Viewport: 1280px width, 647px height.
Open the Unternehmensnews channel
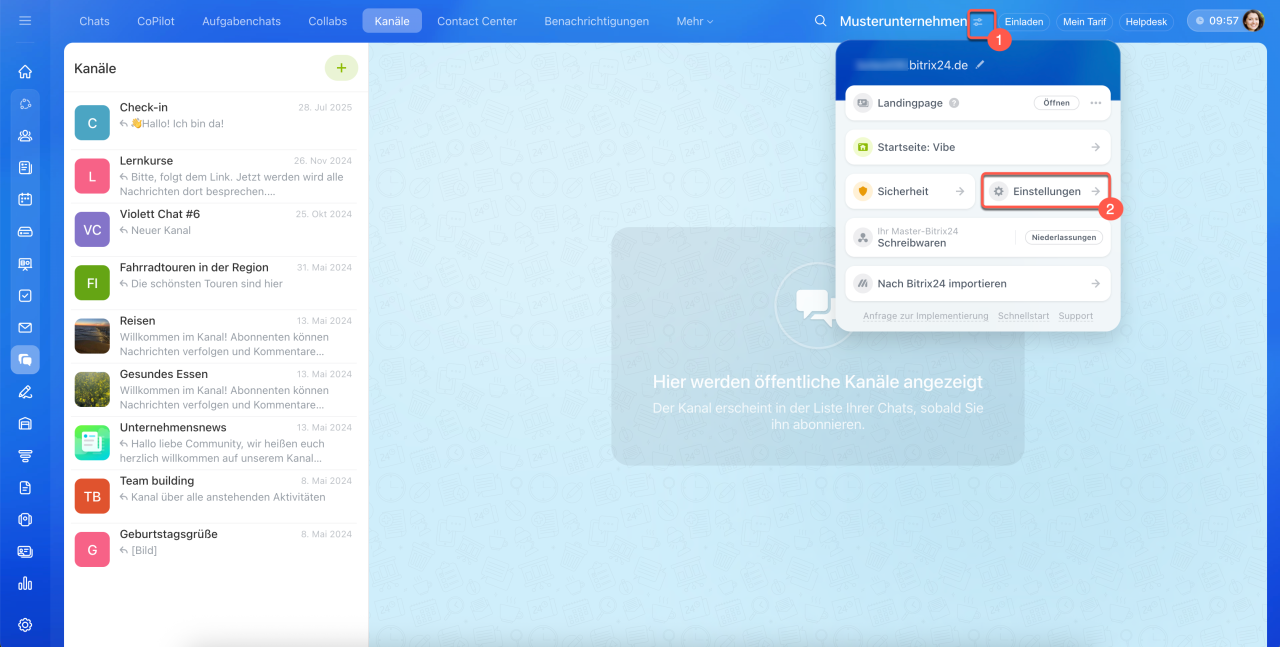pos(215,442)
